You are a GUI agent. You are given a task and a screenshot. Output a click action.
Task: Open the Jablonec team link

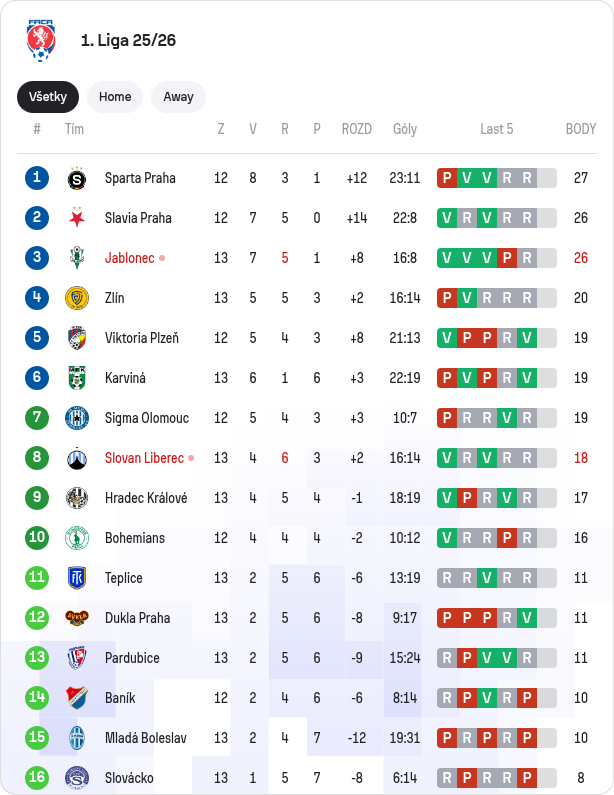tap(130, 258)
